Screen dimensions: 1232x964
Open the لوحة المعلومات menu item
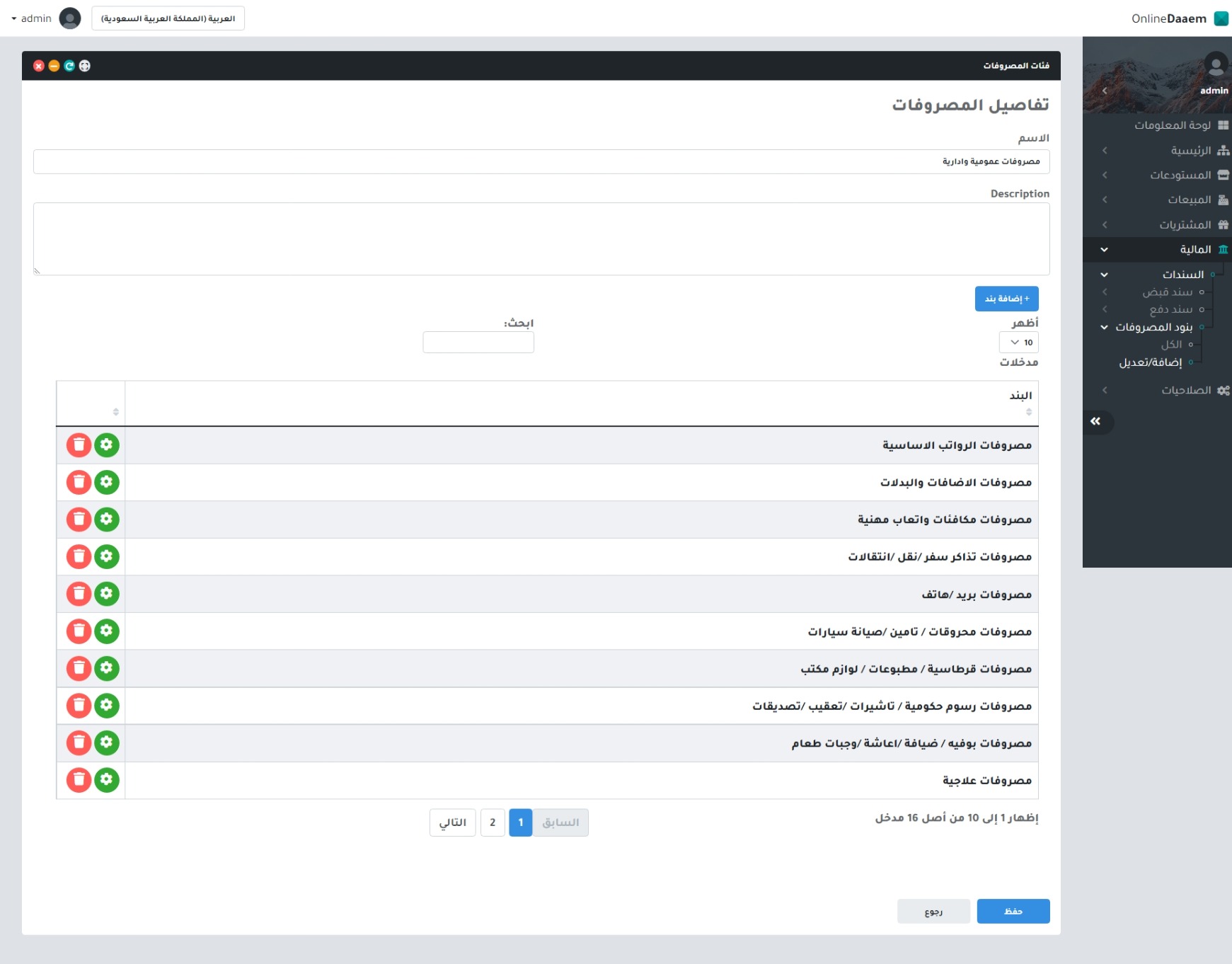(x=1173, y=125)
